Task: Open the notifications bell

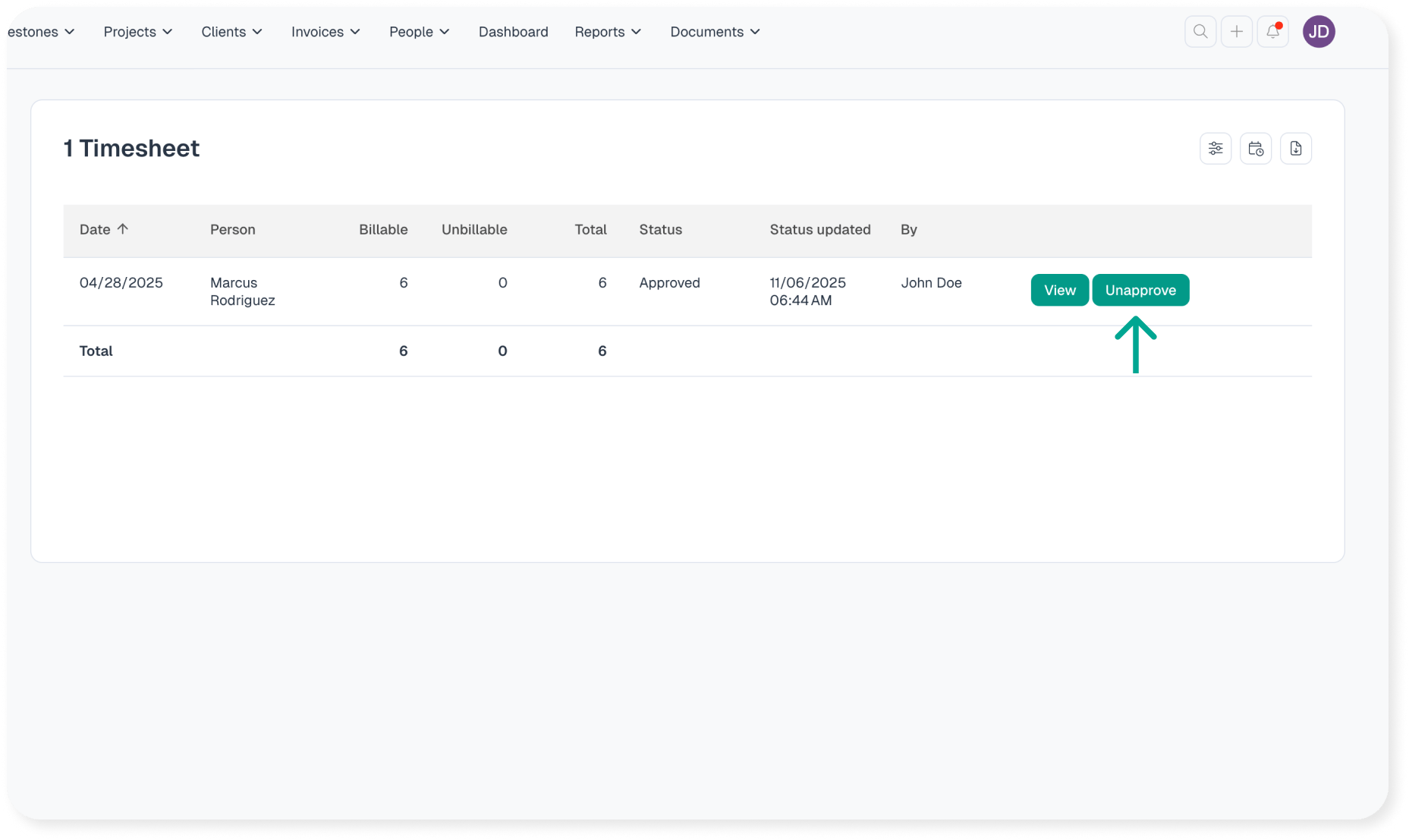Action: point(1272,32)
